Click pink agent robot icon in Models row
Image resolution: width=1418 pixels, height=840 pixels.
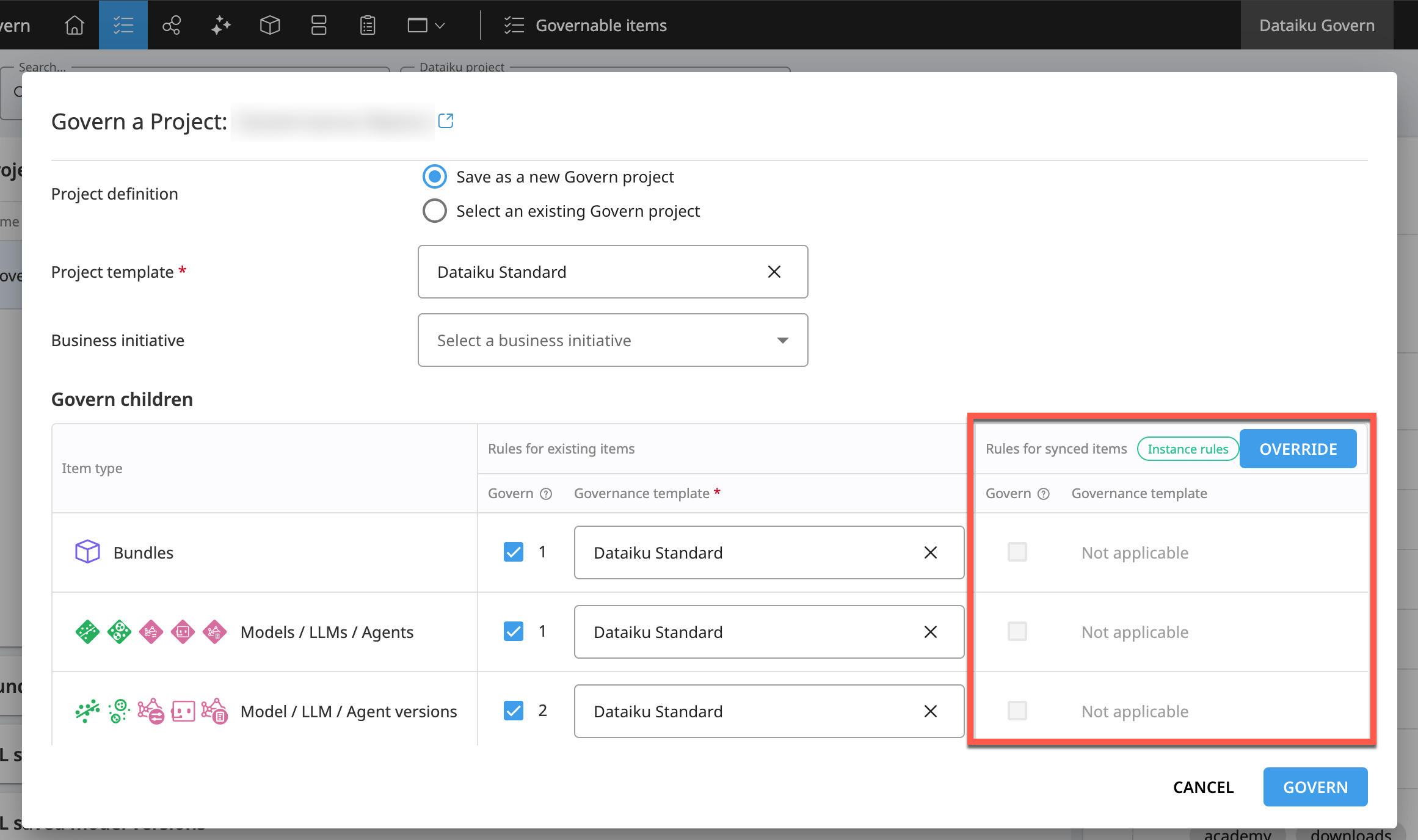point(183,632)
